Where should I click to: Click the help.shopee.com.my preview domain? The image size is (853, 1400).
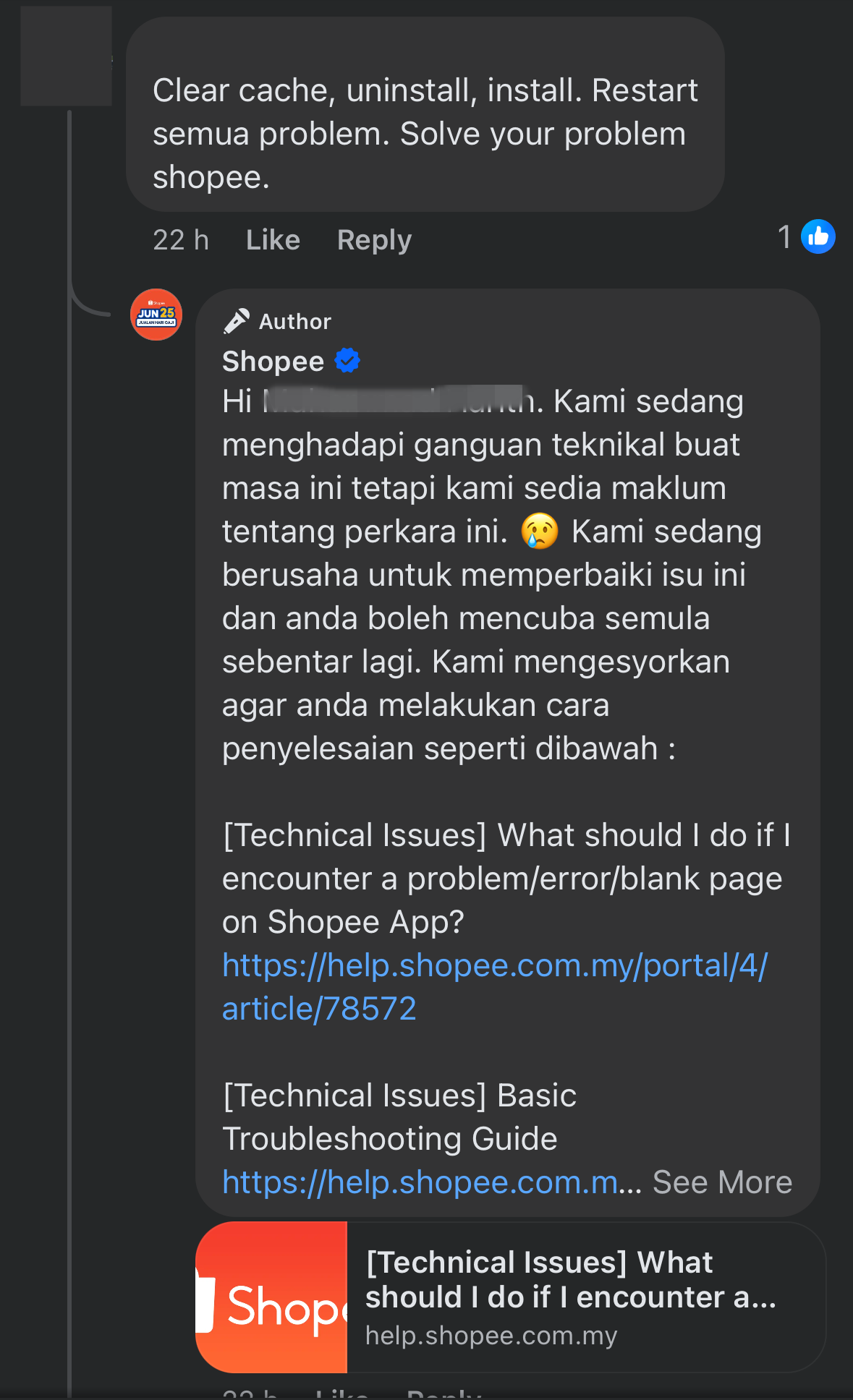click(491, 1336)
